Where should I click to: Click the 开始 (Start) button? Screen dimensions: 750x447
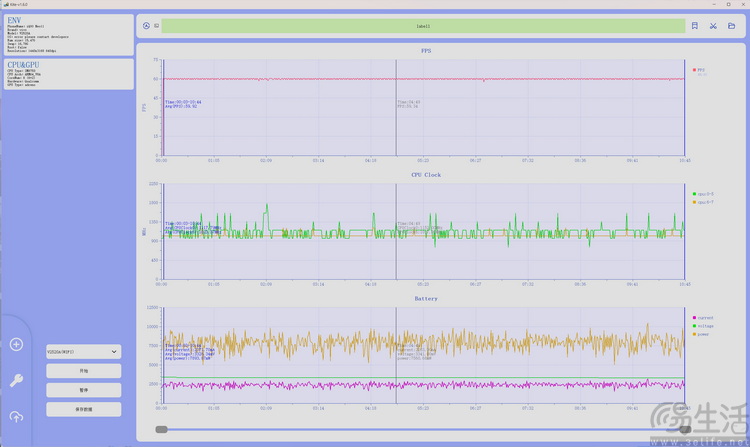pyautogui.click(x=83, y=371)
